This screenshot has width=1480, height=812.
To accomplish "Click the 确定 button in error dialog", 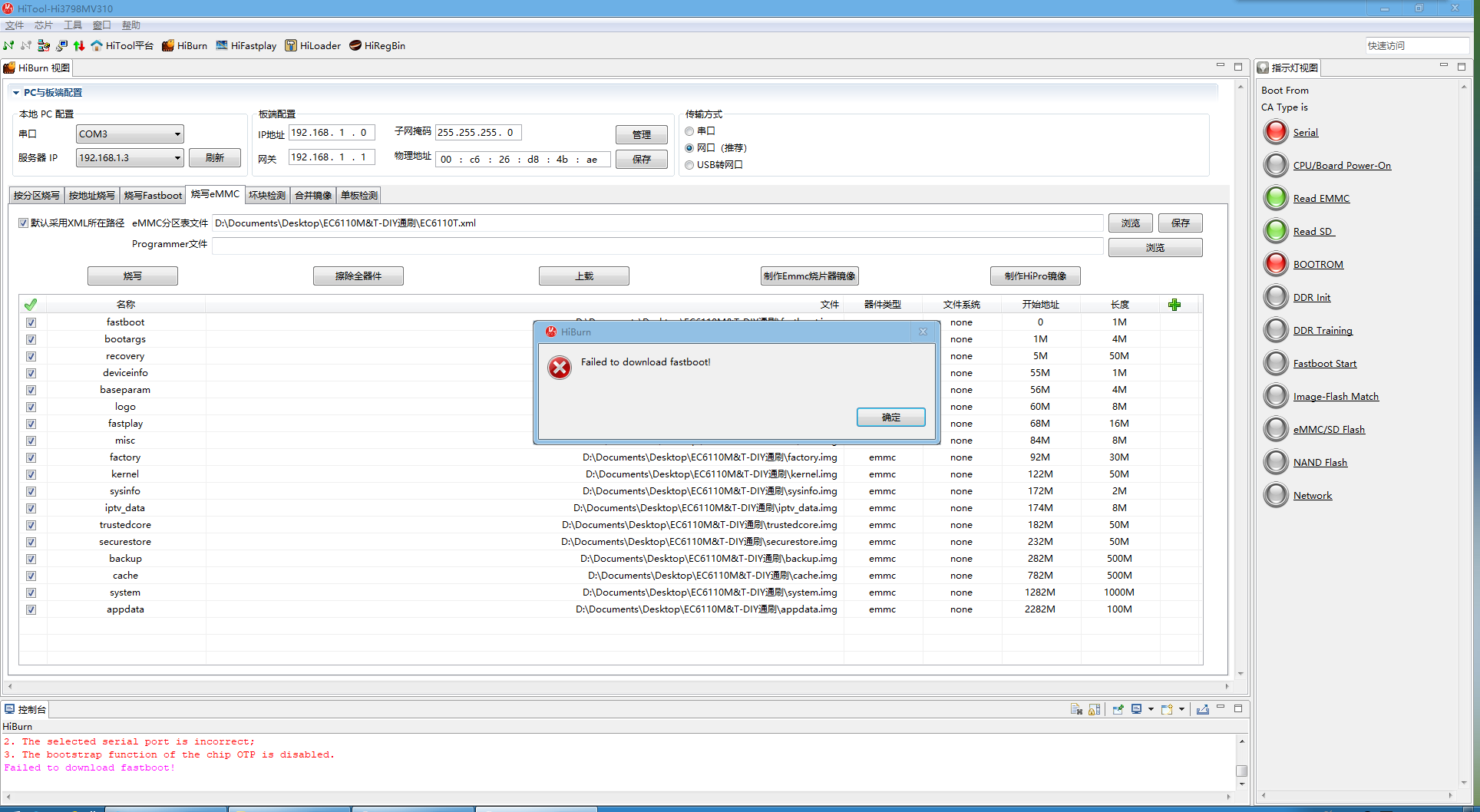I will pyautogui.click(x=891, y=418).
